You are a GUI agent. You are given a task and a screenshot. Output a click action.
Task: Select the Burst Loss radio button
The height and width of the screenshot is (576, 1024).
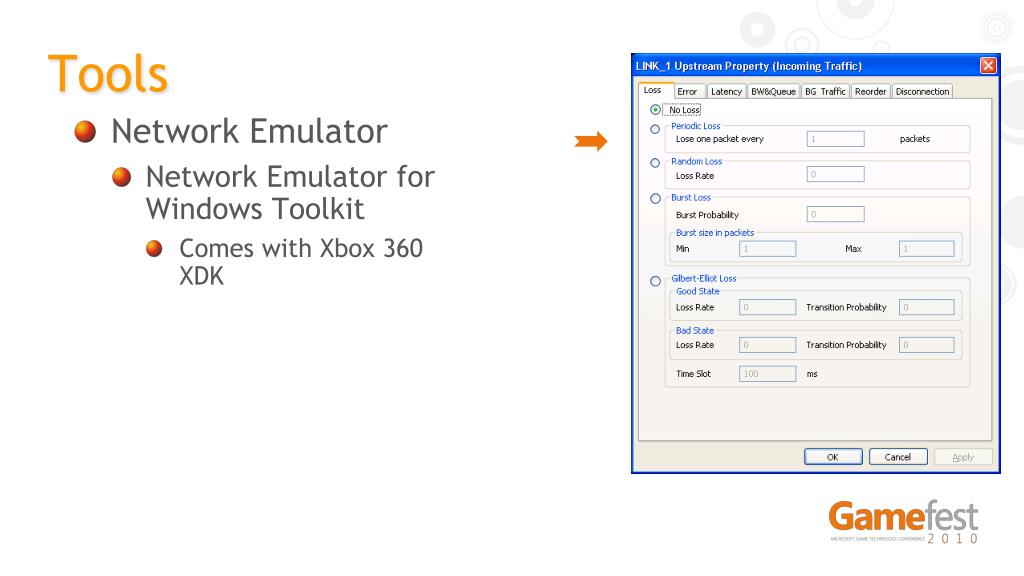tap(655, 199)
